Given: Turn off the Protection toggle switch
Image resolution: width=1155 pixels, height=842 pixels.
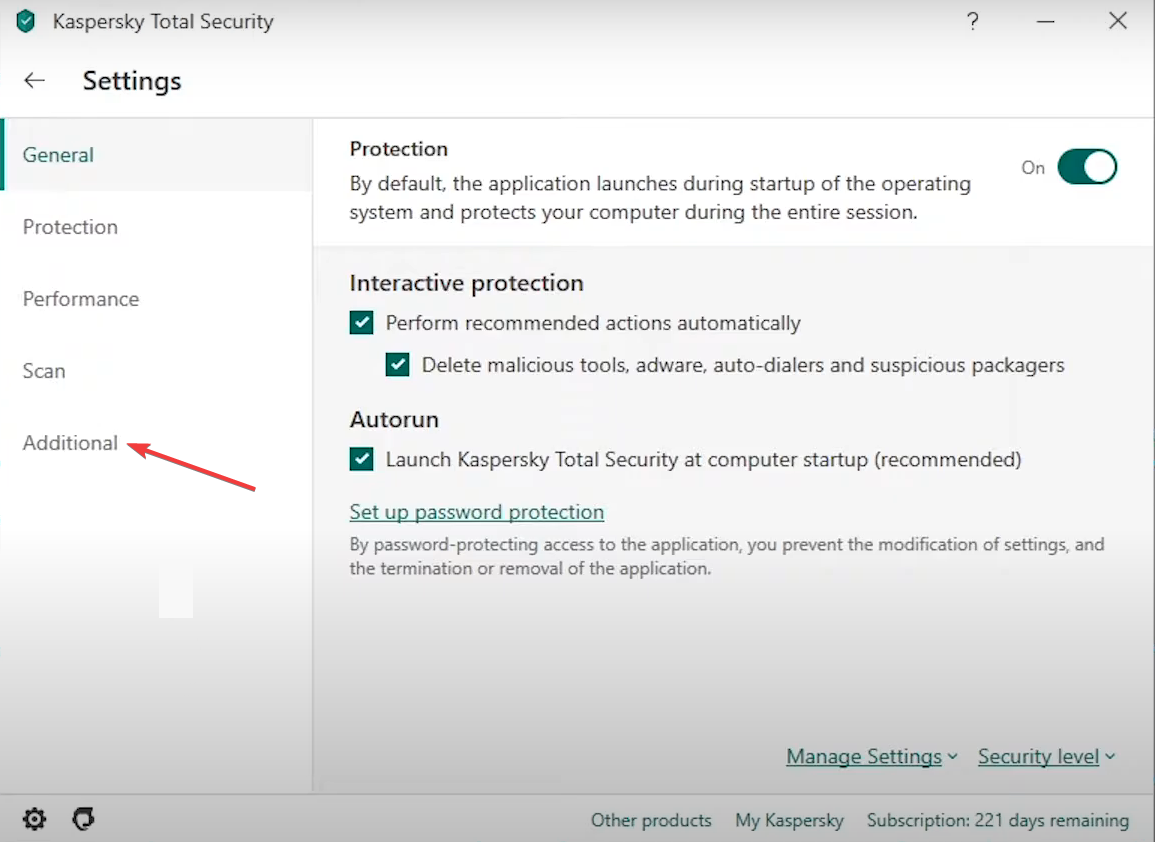Looking at the screenshot, I should (1086, 167).
